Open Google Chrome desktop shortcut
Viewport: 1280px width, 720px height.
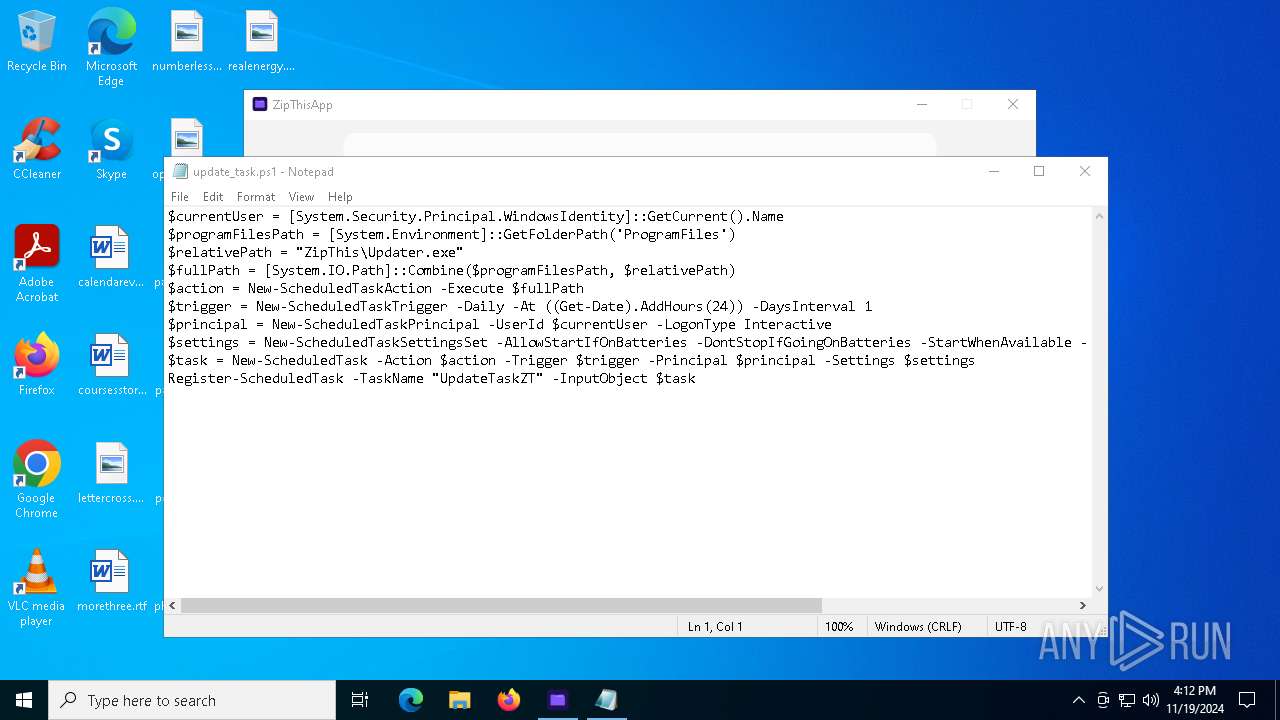tap(37, 480)
